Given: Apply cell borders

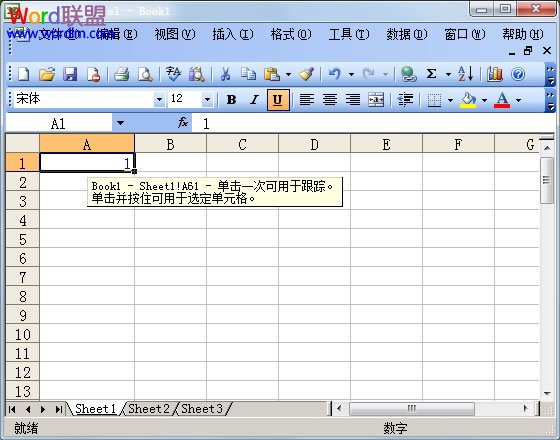Looking at the screenshot, I should point(434,100).
